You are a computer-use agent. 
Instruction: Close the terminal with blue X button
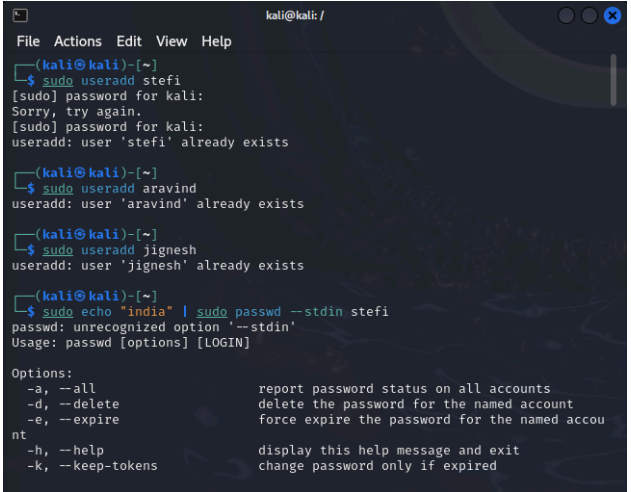point(612,16)
